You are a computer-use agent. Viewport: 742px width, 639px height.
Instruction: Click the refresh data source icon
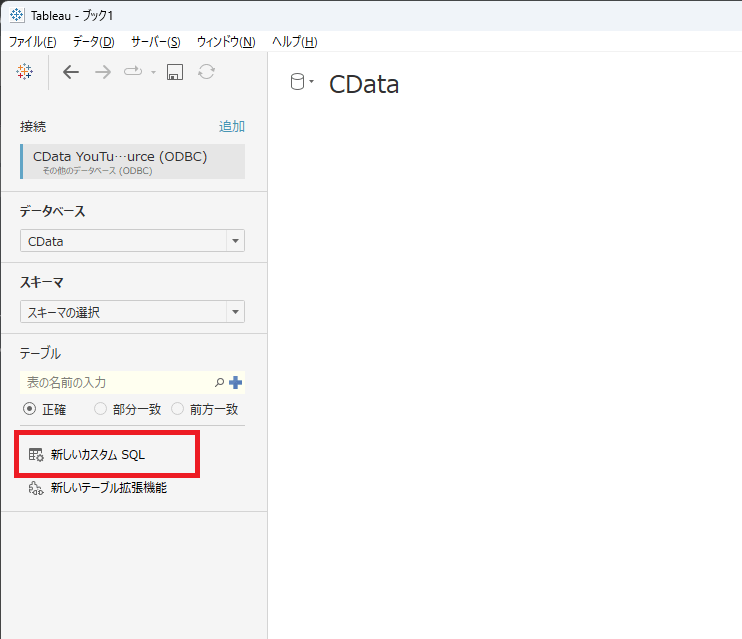[206, 72]
